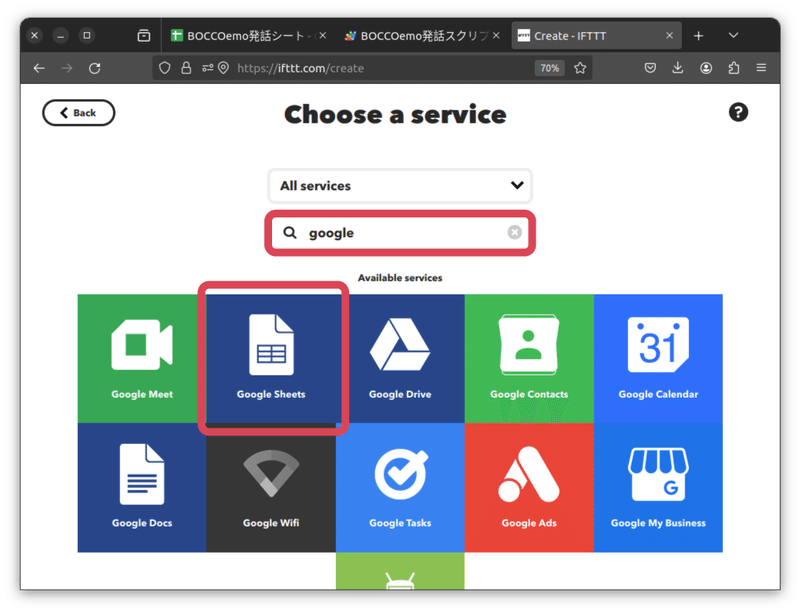Click the search magnifier icon
800x612 pixels.
(290, 233)
